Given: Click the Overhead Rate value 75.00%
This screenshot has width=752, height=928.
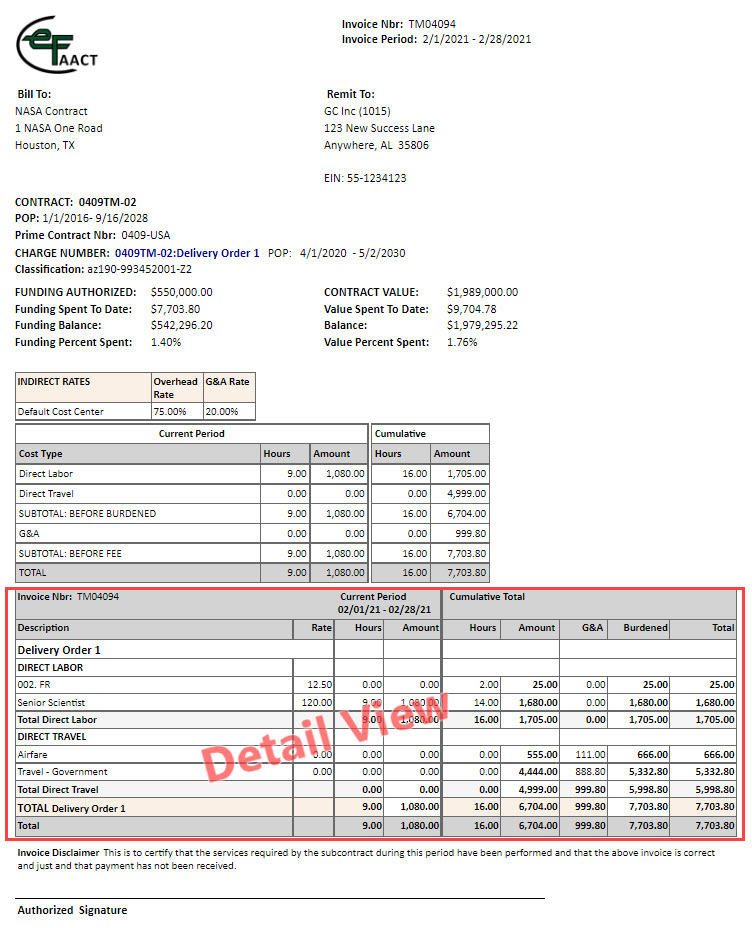Looking at the screenshot, I should click(168, 411).
